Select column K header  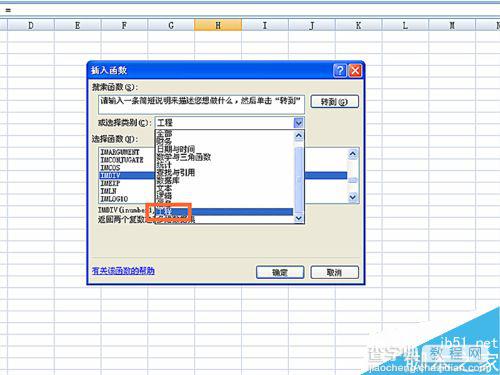point(358,25)
